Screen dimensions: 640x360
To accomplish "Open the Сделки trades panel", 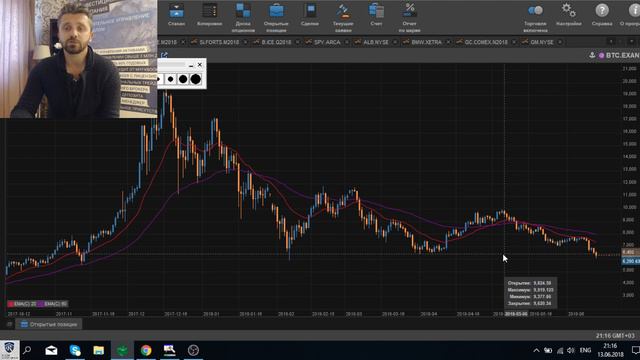I will pos(310,15).
